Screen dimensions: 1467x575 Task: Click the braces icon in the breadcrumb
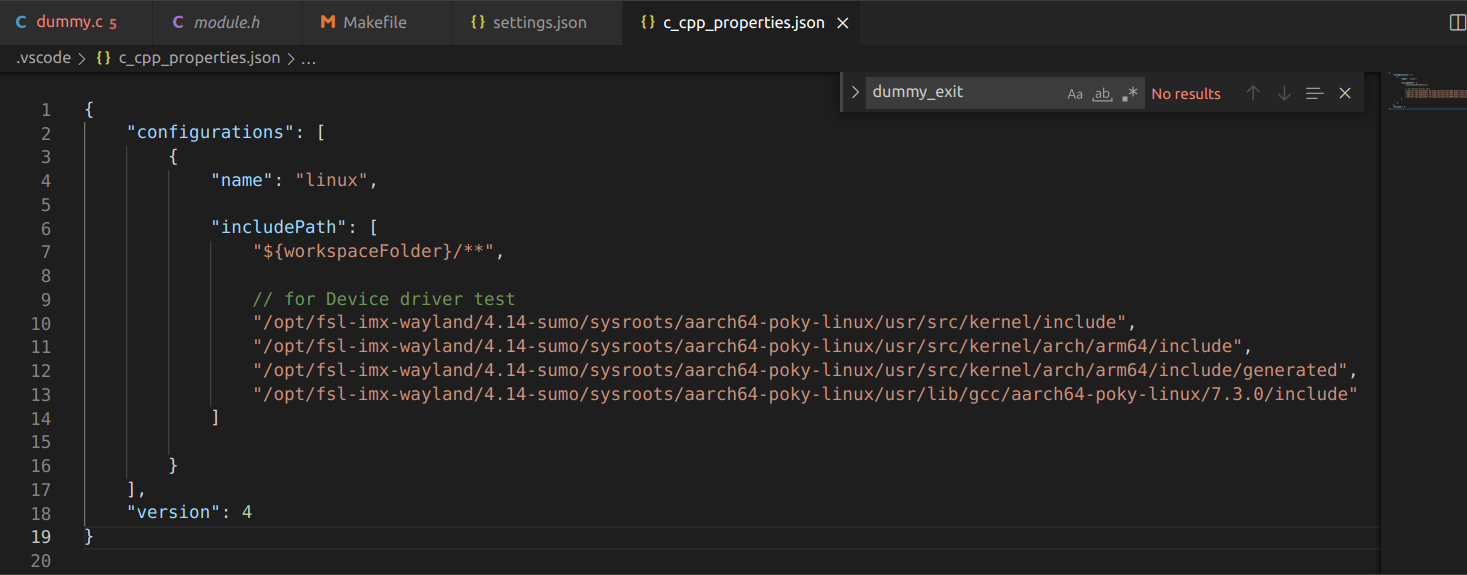[103, 58]
